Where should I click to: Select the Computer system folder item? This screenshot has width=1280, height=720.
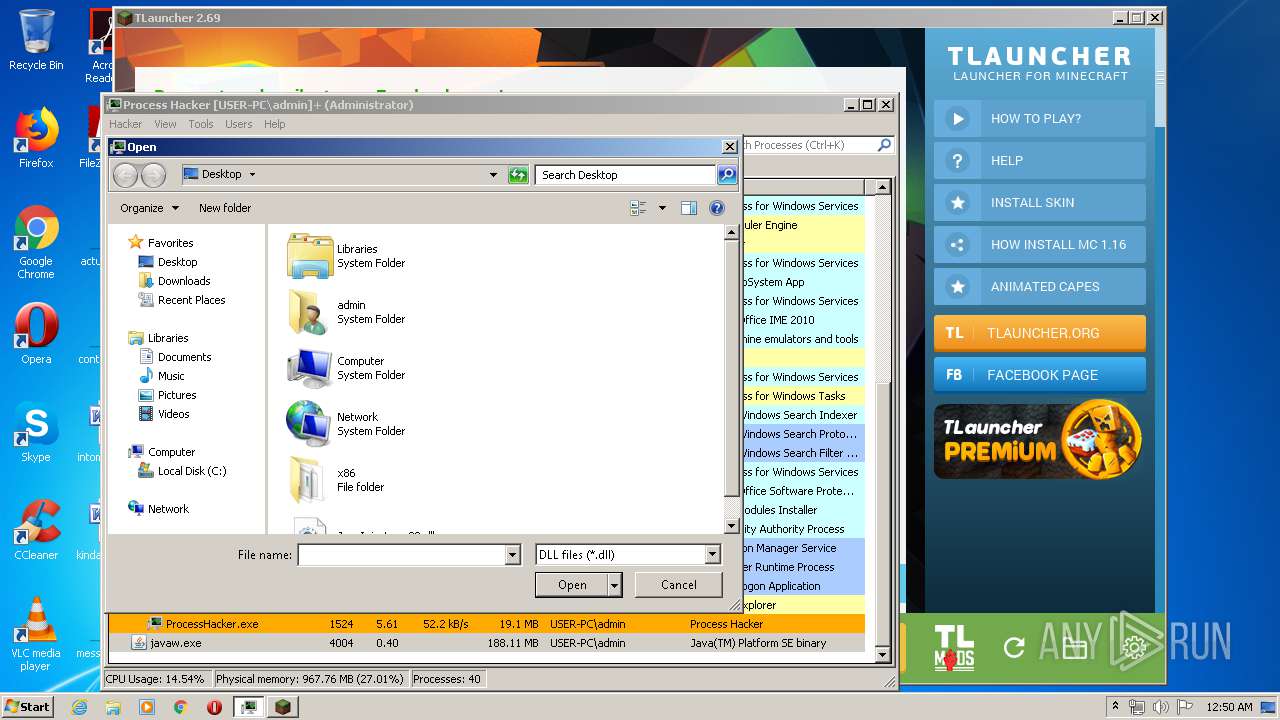coord(346,368)
